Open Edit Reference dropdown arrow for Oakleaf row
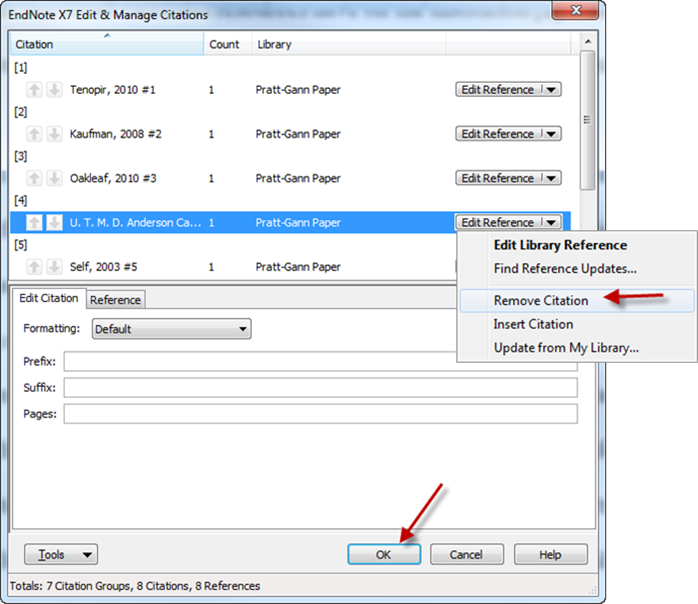 pyautogui.click(x=551, y=178)
